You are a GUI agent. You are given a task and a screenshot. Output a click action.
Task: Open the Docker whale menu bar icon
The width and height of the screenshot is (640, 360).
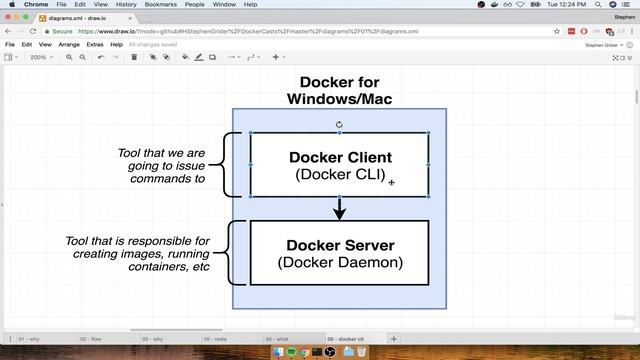(494, 4)
